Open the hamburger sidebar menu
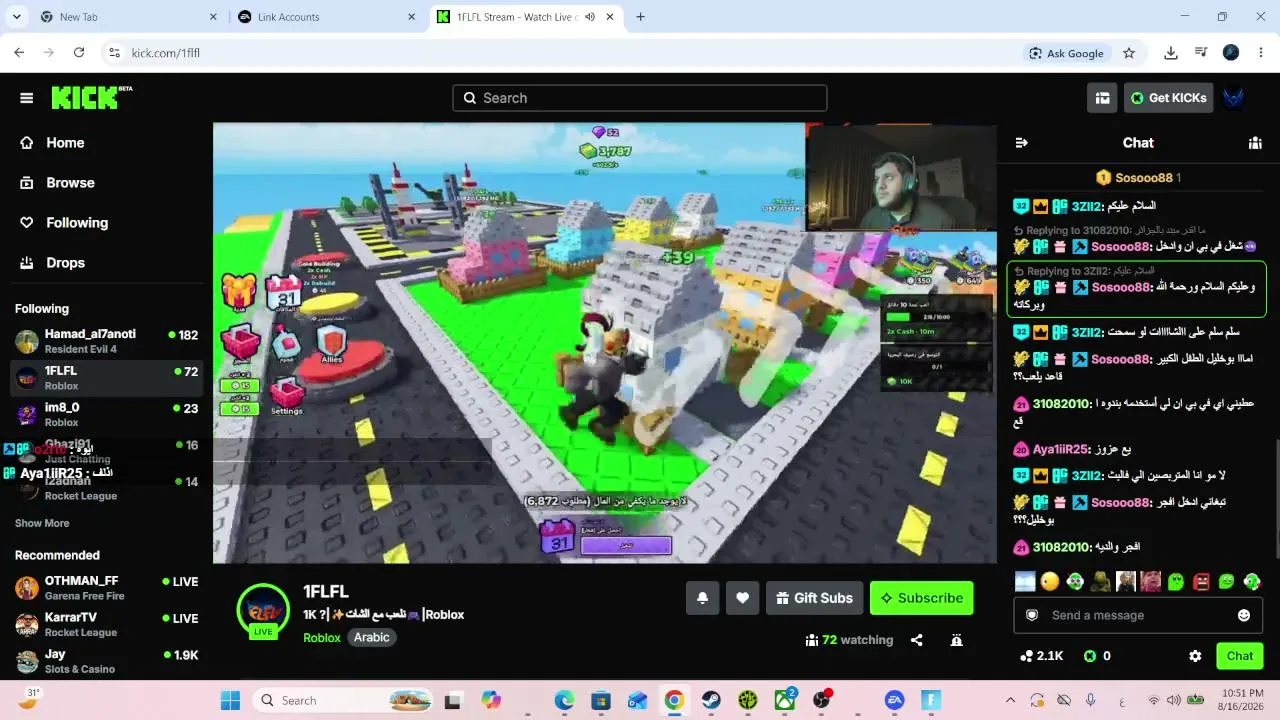This screenshot has height=720, width=1280. (x=27, y=98)
